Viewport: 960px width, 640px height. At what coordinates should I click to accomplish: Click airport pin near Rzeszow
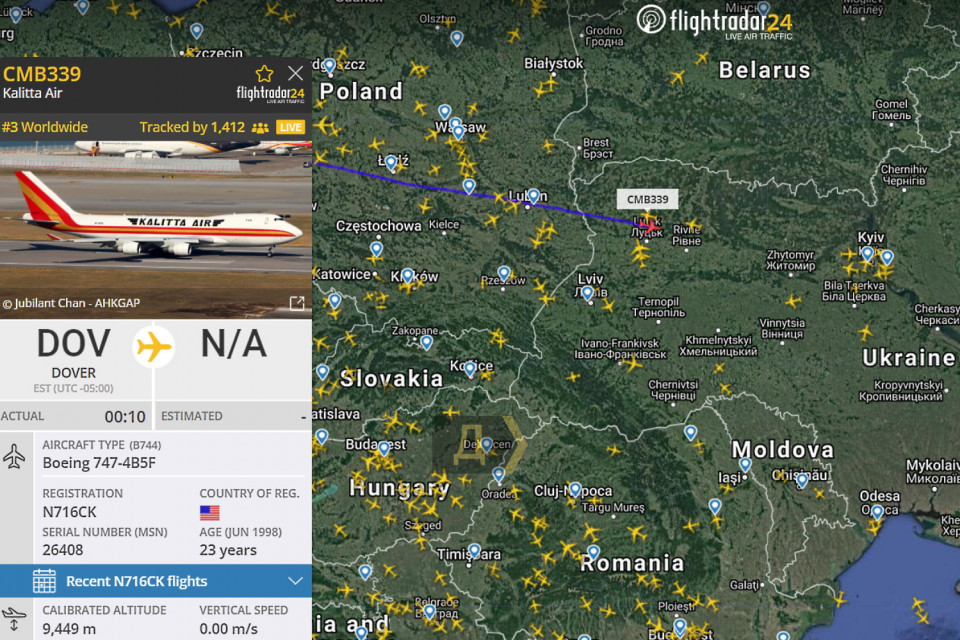point(504,274)
